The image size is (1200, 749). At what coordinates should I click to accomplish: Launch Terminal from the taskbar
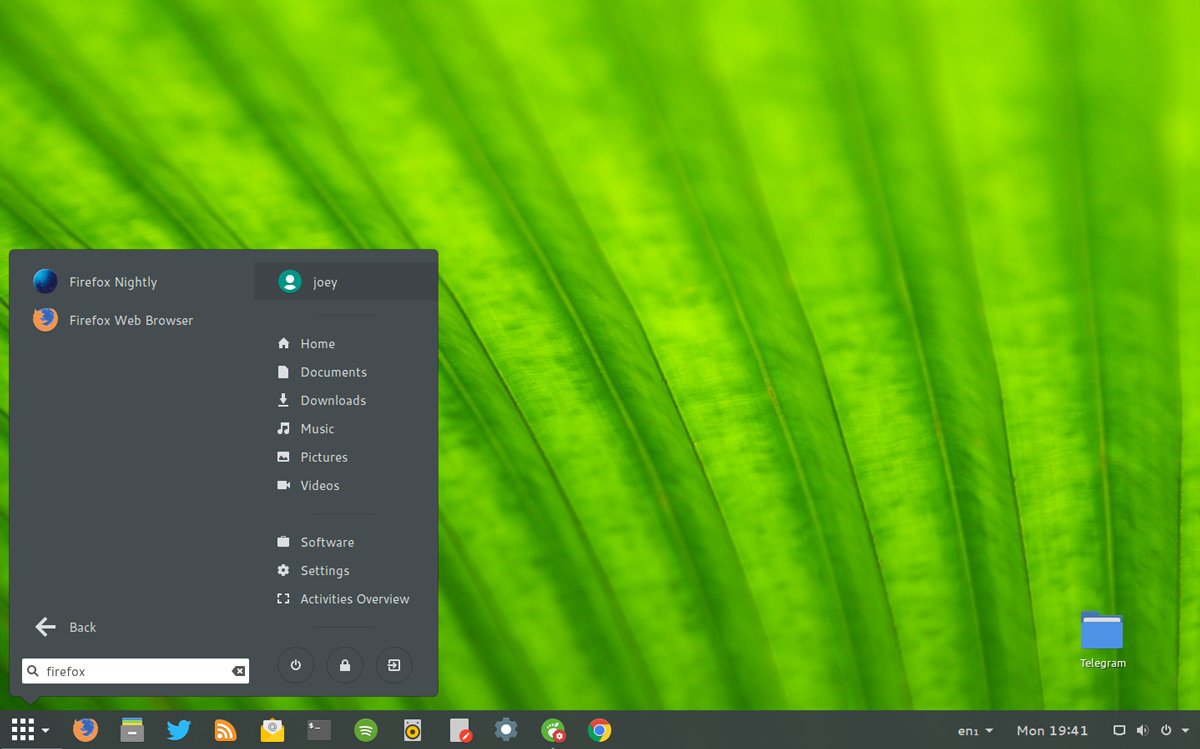319,730
